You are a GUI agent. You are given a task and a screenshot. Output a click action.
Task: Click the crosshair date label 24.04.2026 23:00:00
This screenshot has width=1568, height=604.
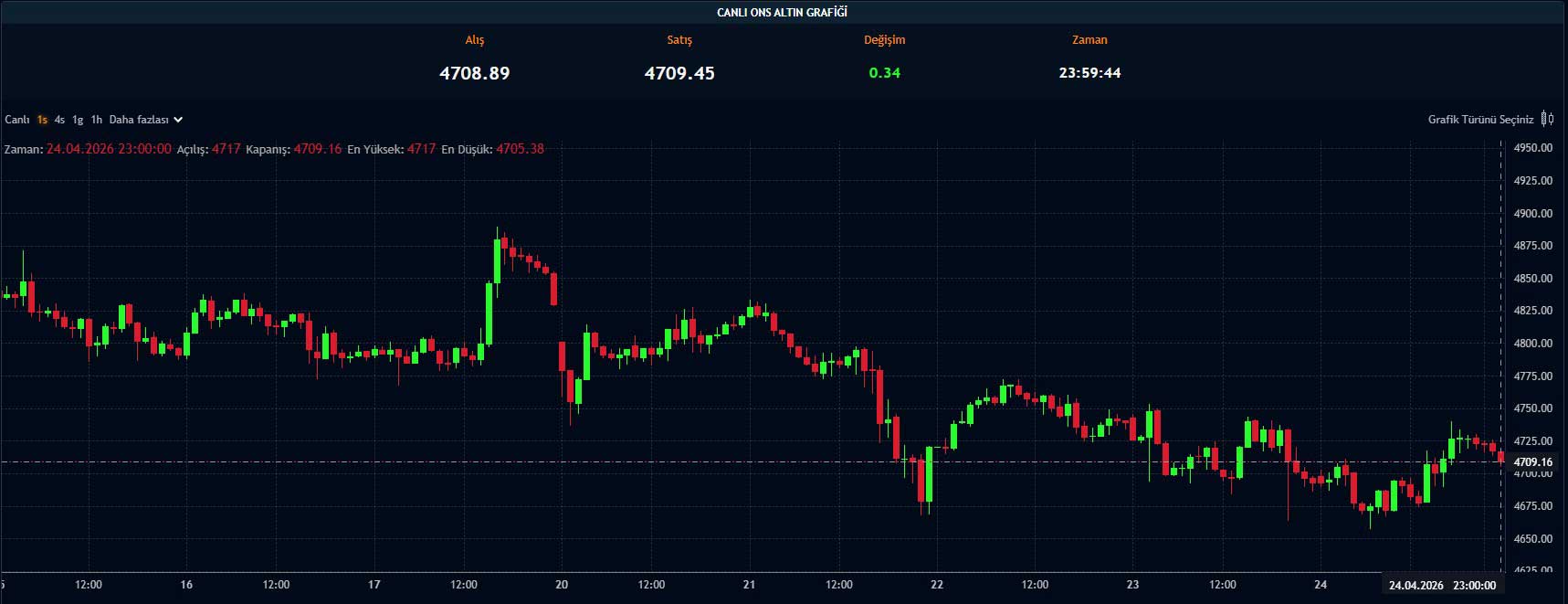(x=1442, y=585)
